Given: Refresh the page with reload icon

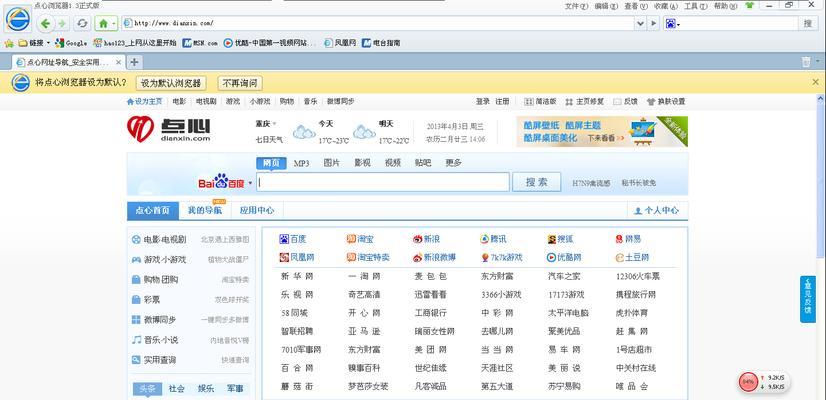Looking at the screenshot, I should click(x=82, y=23).
